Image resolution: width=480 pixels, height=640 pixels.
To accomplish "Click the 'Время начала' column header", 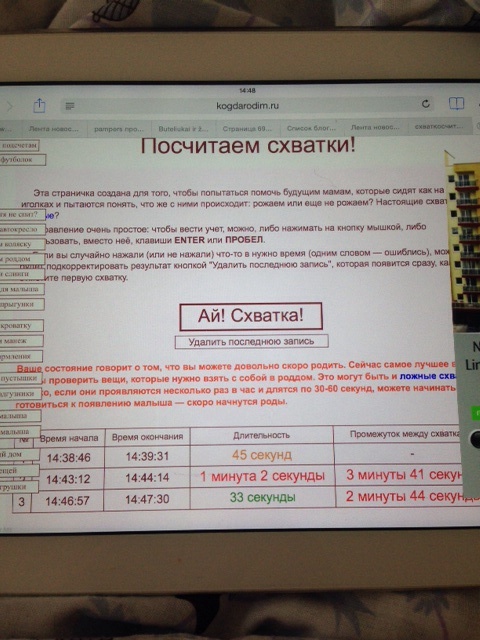I will point(69,438).
